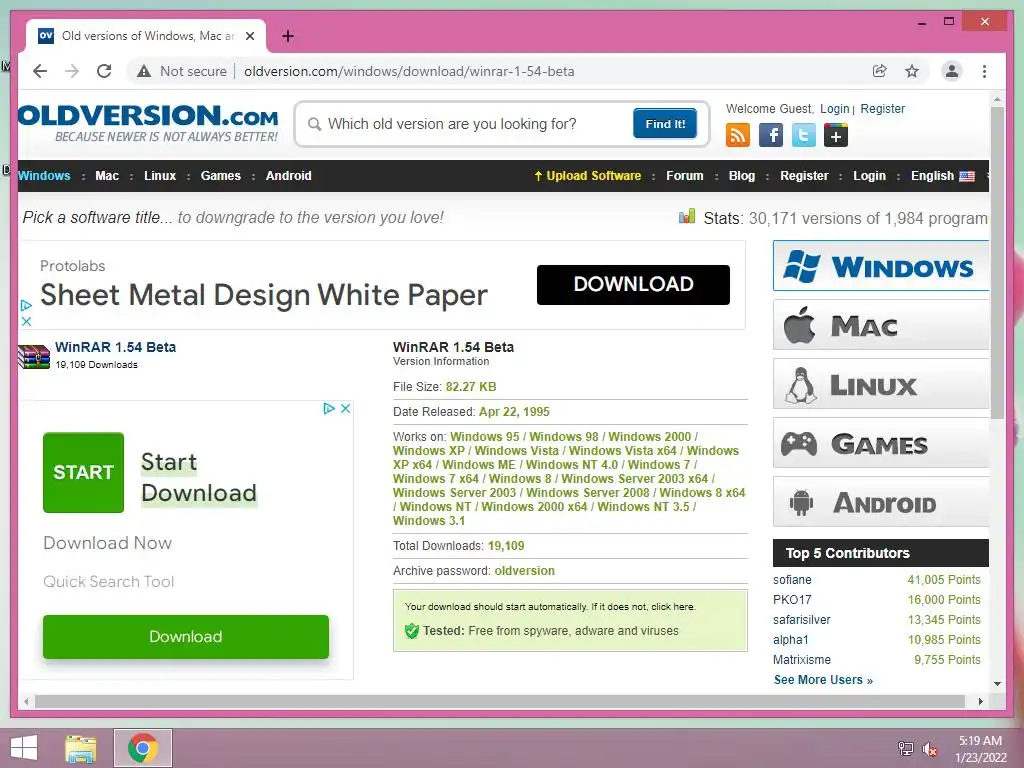Click the magnifier icon in search box
The height and width of the screenshot is (768, 1024).
point(314,124)
